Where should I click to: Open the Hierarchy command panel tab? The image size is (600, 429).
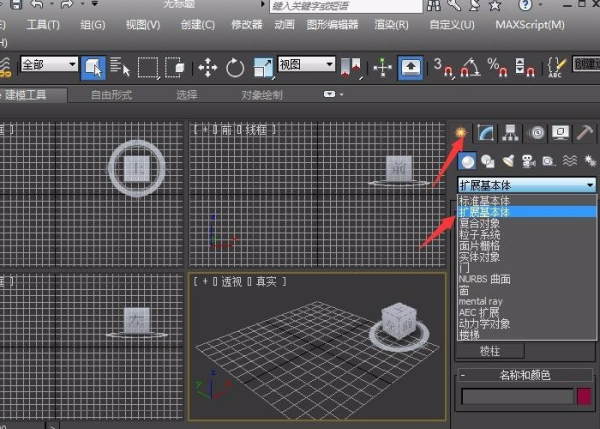point(510,133)
